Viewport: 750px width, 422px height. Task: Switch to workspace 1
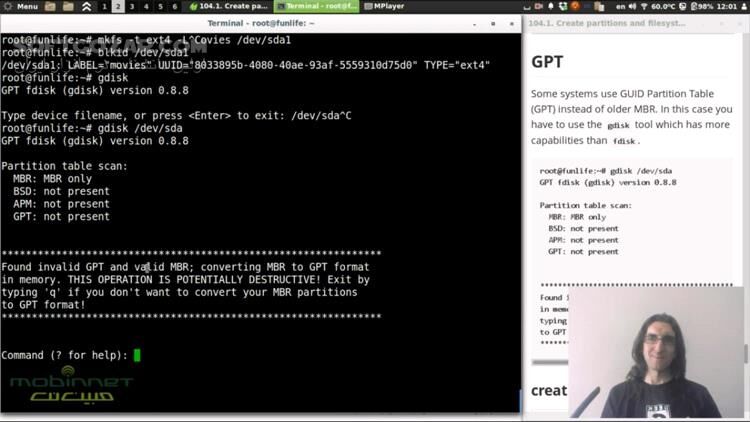pyautogui.click(x=104, y=6)
